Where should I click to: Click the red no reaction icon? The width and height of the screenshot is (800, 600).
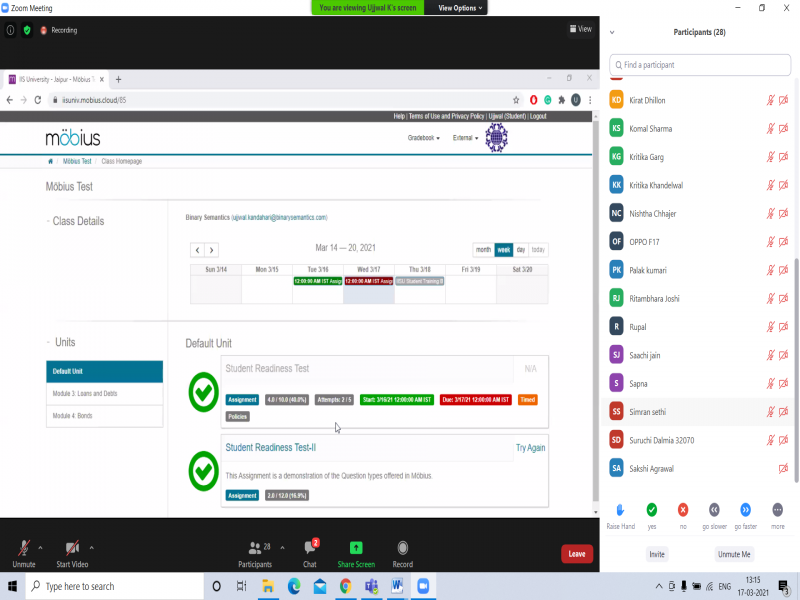click(x=683, y=510)
